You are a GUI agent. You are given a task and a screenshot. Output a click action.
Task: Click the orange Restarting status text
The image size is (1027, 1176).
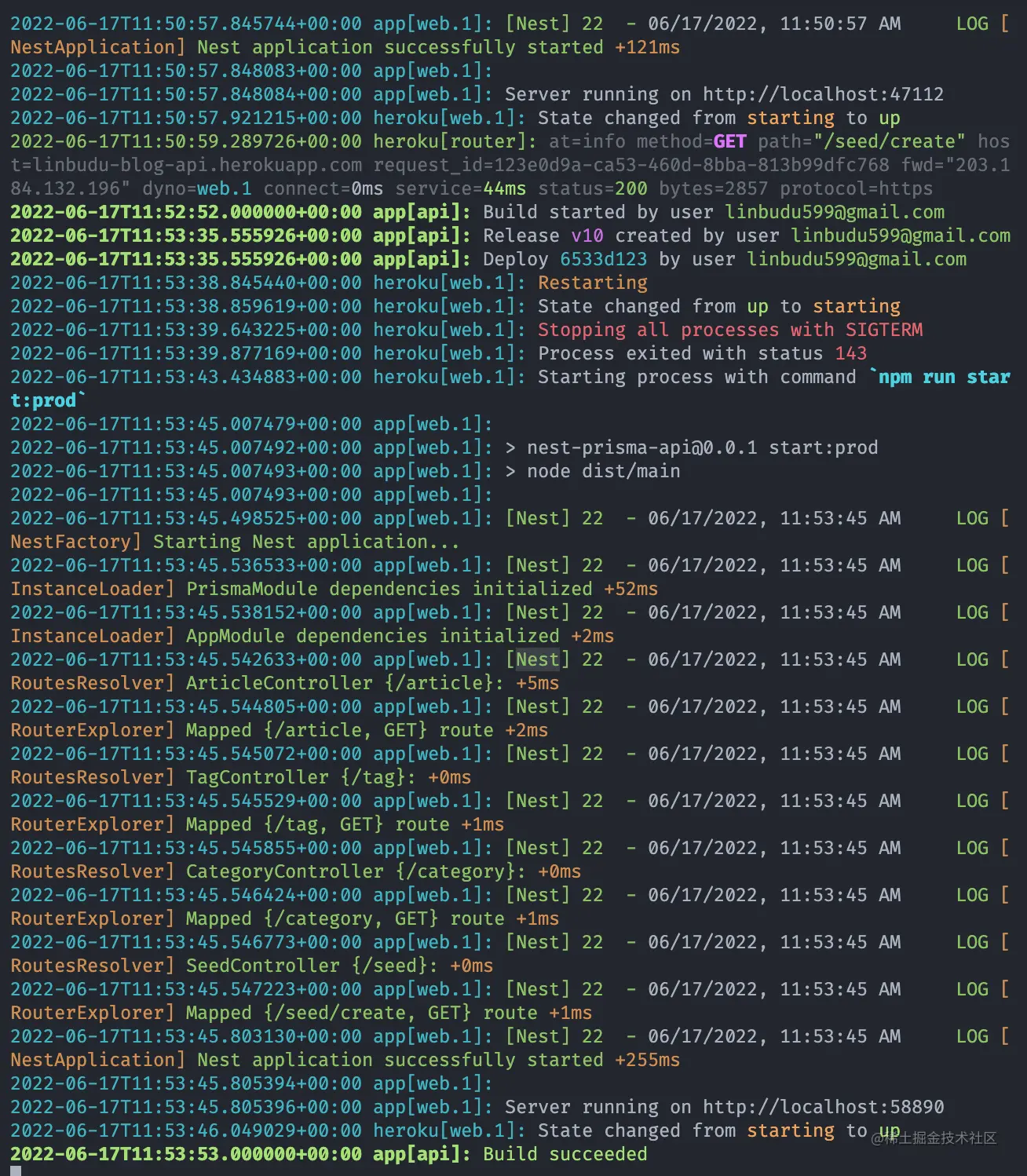593,283
